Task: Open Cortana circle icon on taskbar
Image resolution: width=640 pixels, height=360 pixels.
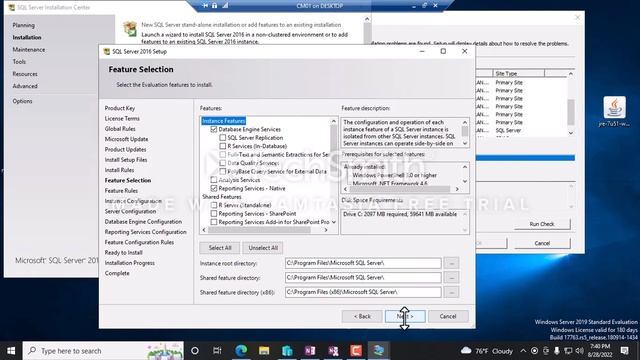Action: [x=195, y=351]
